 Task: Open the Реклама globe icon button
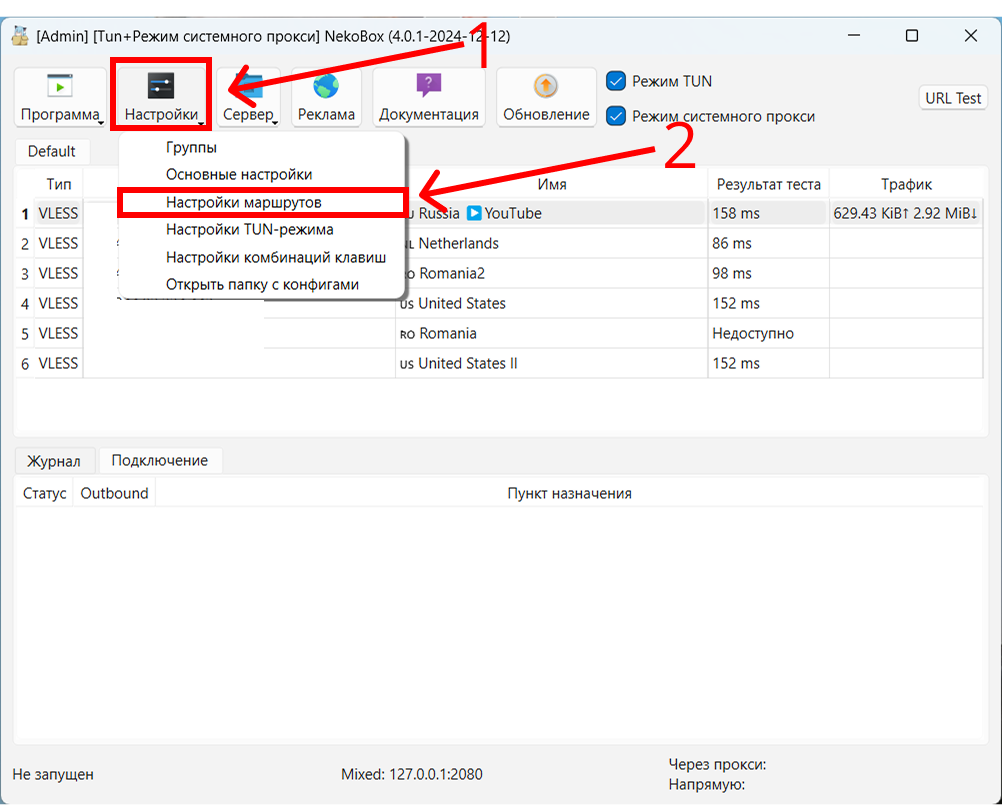pos(326,87)
